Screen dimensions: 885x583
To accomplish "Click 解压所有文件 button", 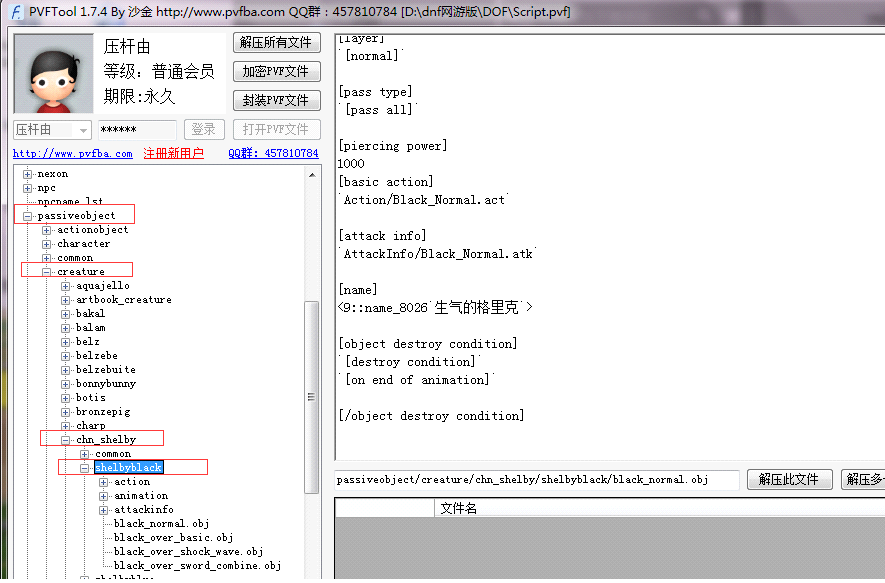I will point(277,42).
